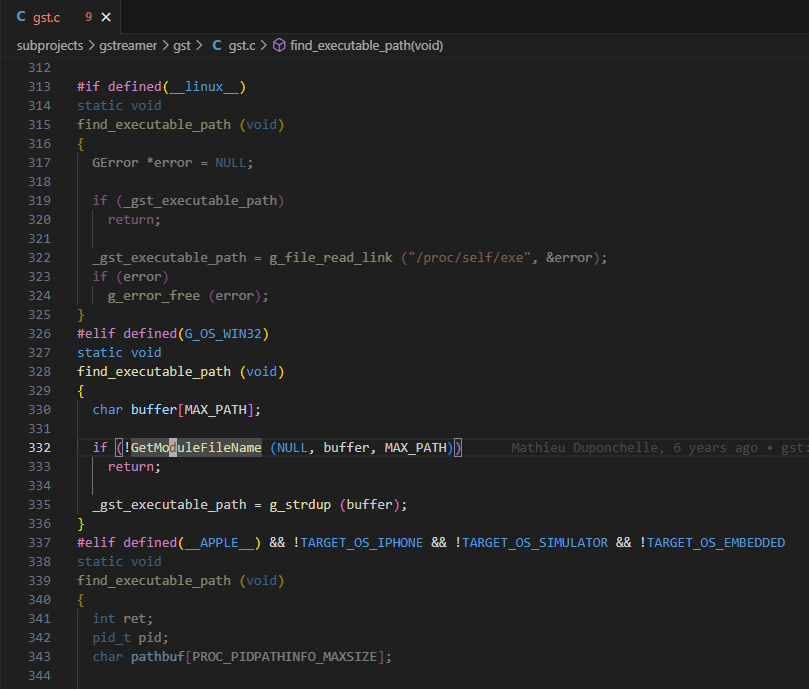Click line number 332 in the gutter
The width and height of the screenshot is (809, 689).
pos(39,448)
